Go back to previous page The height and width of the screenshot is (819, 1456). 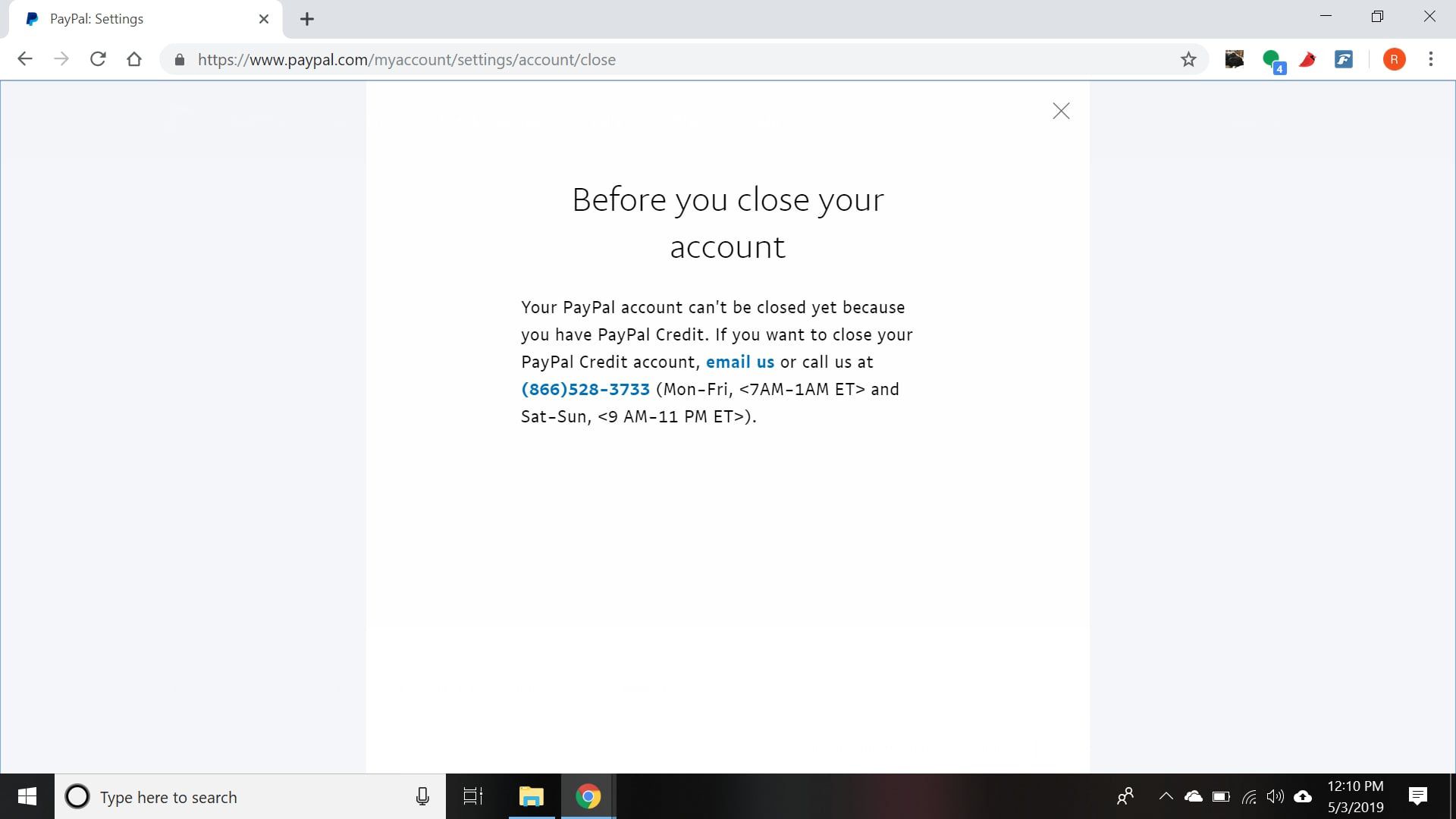(x=25, y=59)
